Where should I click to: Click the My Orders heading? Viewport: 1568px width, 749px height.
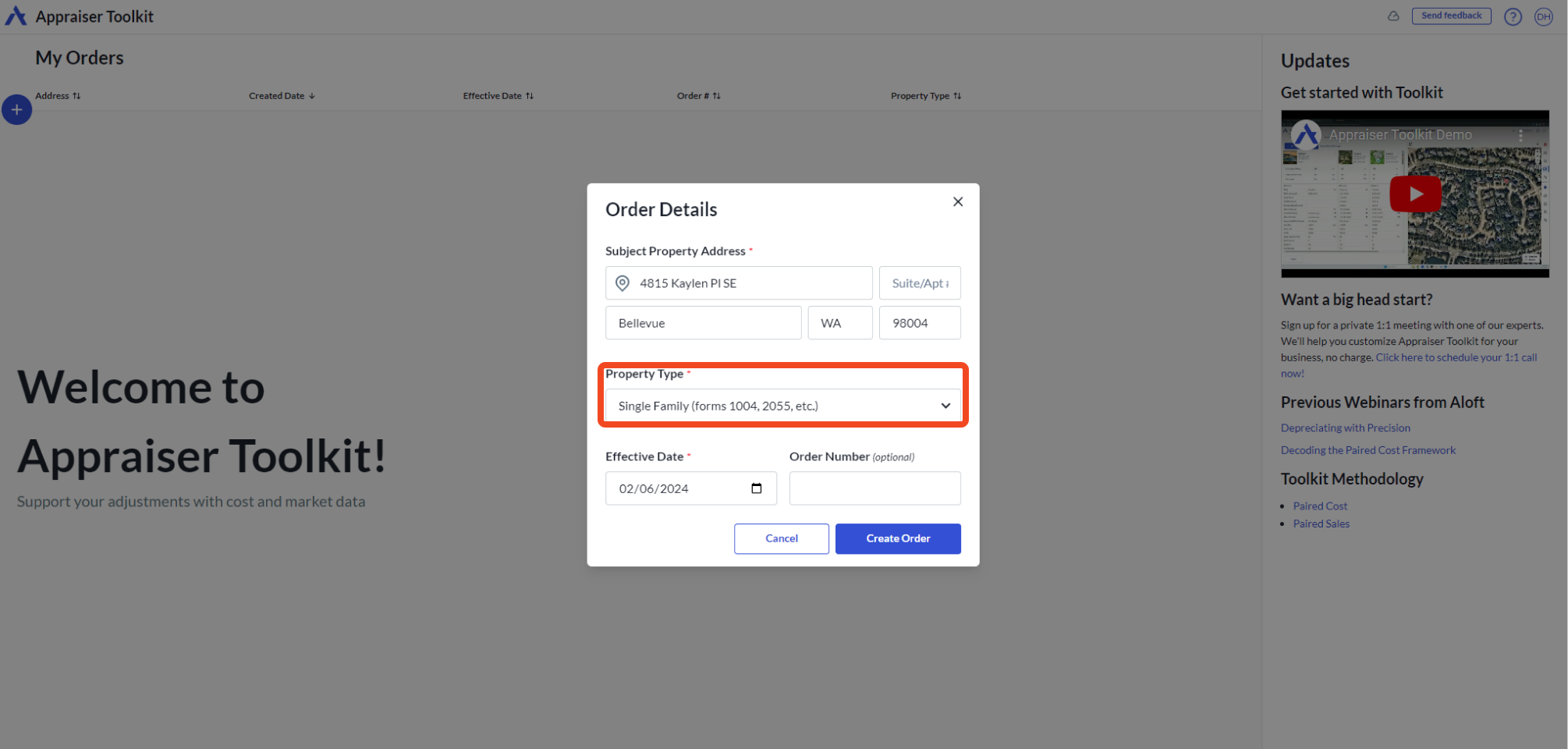point(80,58)
